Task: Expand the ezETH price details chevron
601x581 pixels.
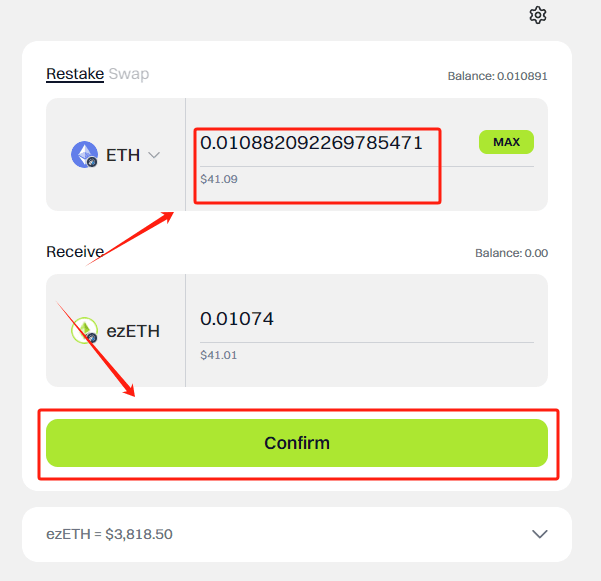Action: (540, 534)
